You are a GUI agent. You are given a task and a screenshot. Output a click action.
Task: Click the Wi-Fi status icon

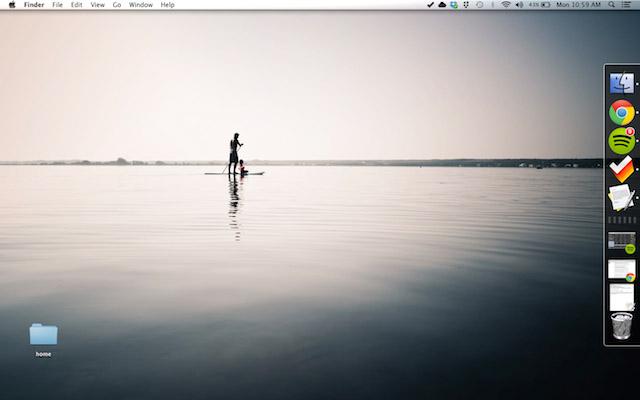[x=506, y=5]
